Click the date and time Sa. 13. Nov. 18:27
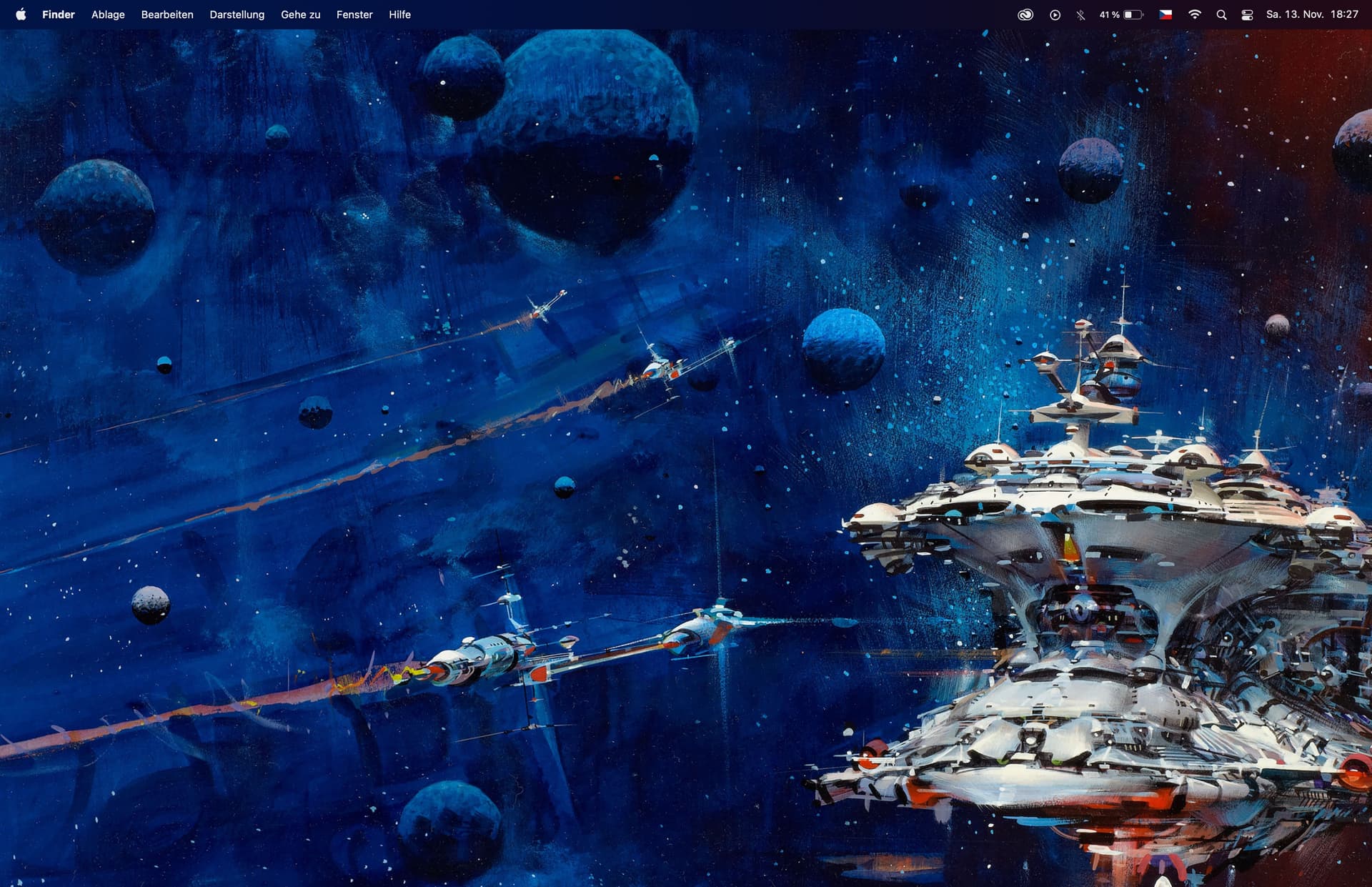Screen dimensions: 1372x887 tap(1312, 14)
